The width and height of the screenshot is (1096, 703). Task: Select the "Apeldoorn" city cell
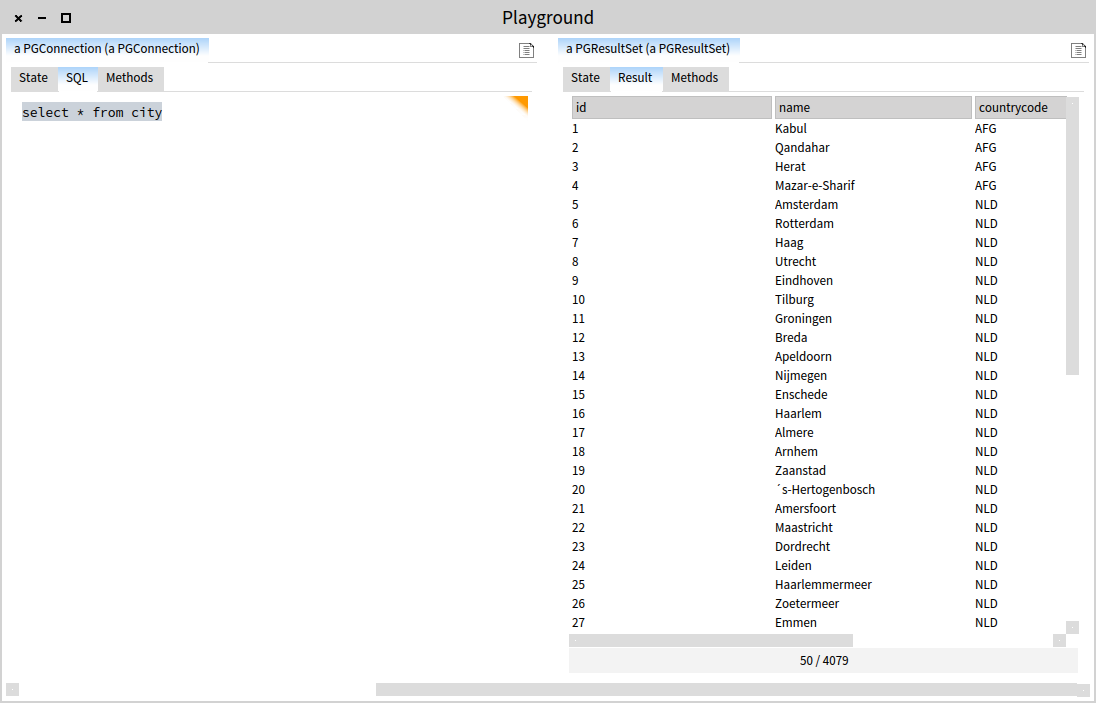click(803, 356)
